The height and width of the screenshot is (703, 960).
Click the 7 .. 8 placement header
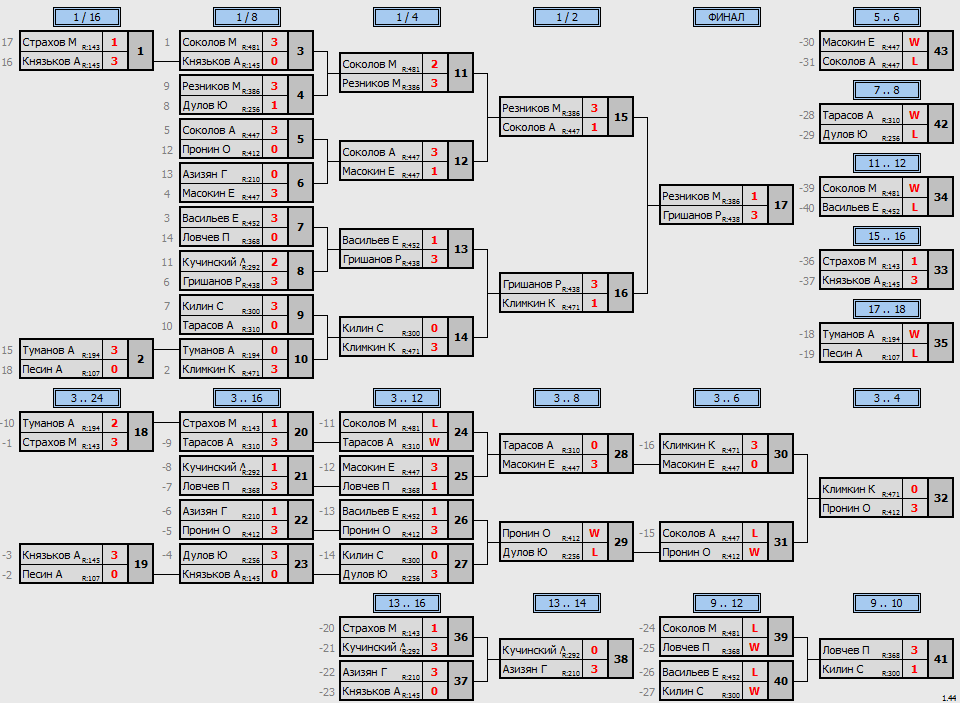coord(887,90)
